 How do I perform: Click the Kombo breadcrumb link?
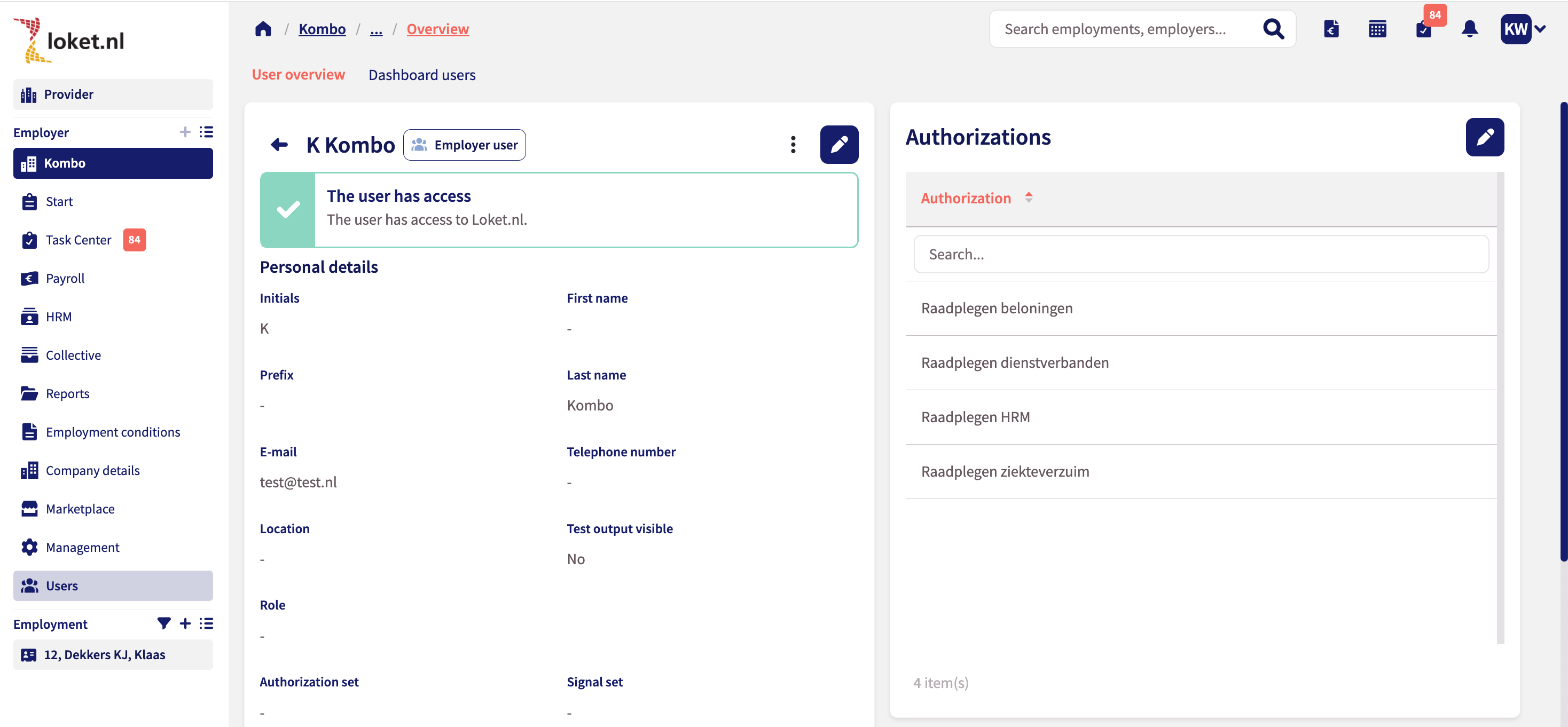click(x=322, y=29)
